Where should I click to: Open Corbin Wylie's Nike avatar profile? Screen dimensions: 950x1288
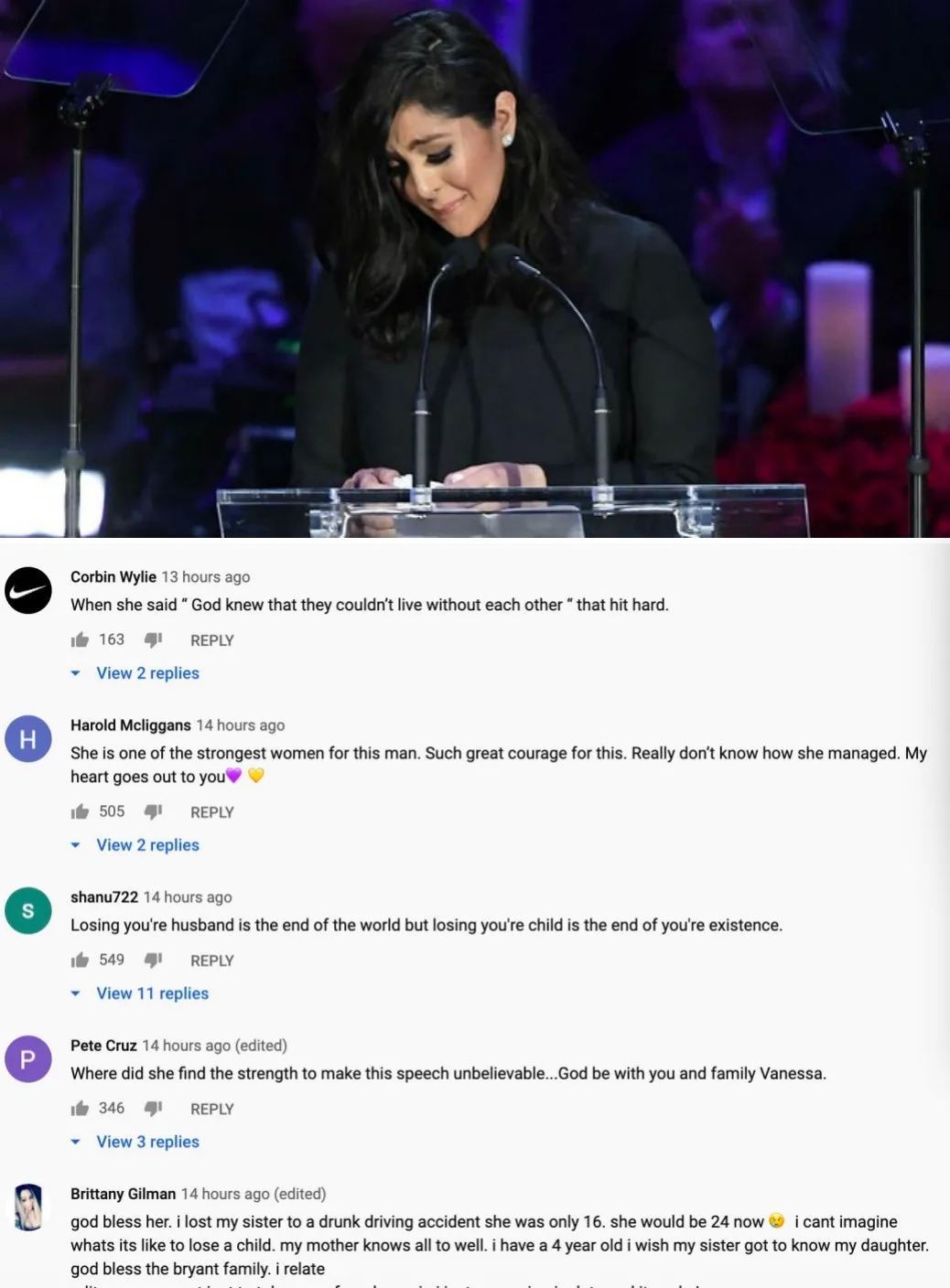tap(28, 590)
